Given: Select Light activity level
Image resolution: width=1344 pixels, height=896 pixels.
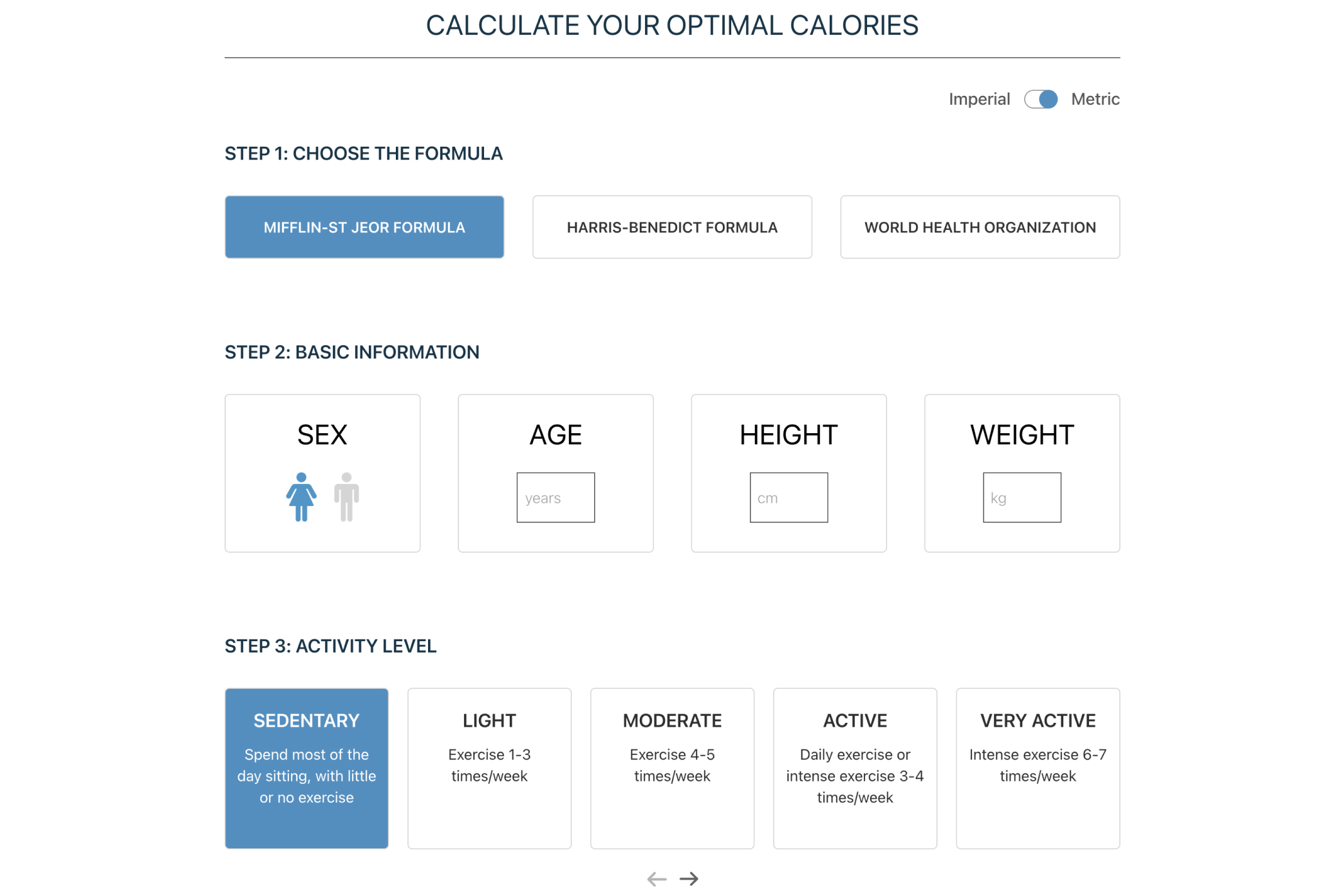Looking at the screenshot, I should click(x=489, y=769).
